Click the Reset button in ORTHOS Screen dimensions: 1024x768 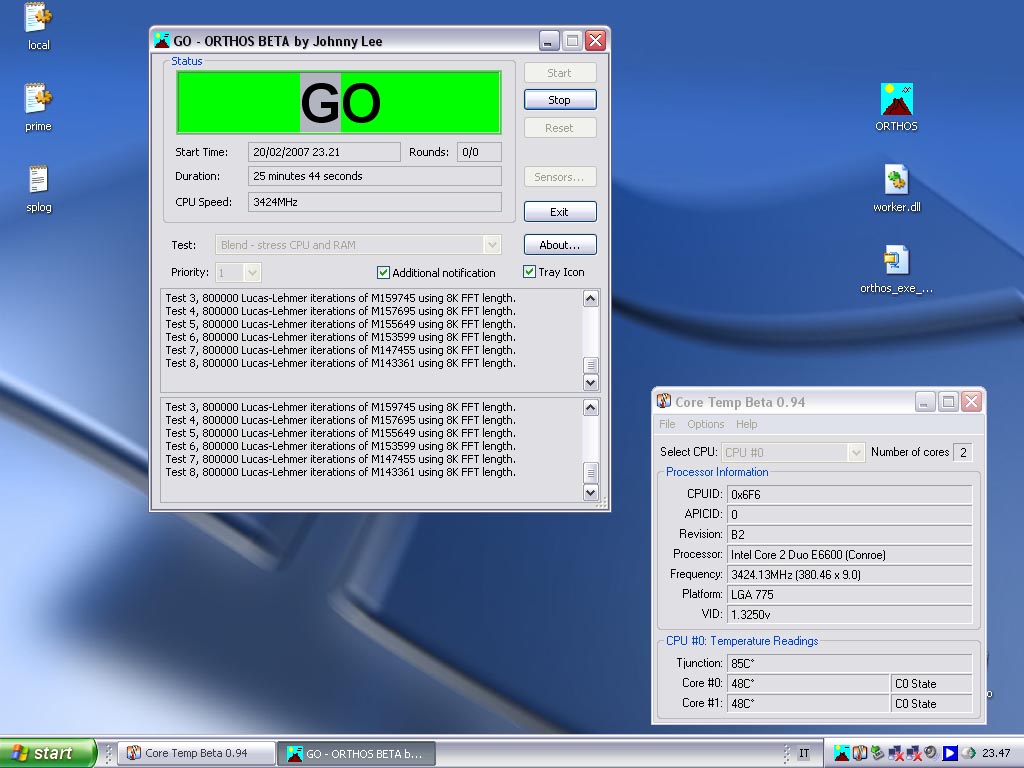pyautogui.click(x=560, y=128)
